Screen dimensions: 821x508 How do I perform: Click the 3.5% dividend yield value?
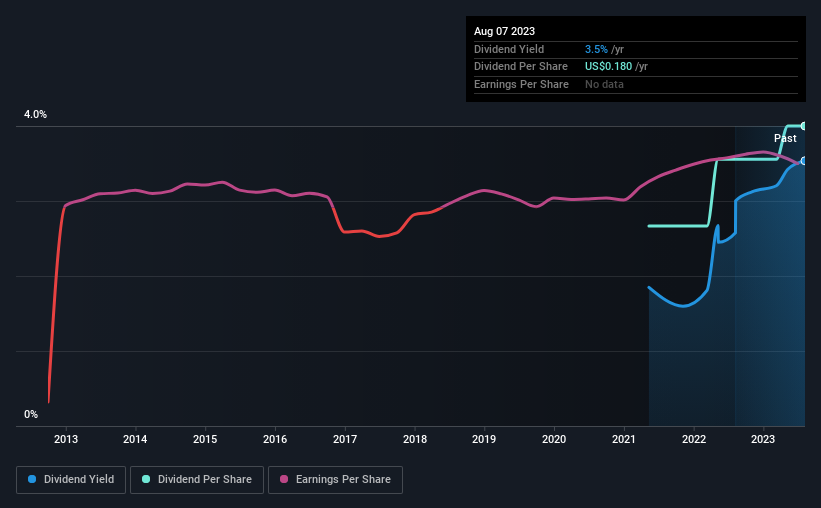coord(596,49)
